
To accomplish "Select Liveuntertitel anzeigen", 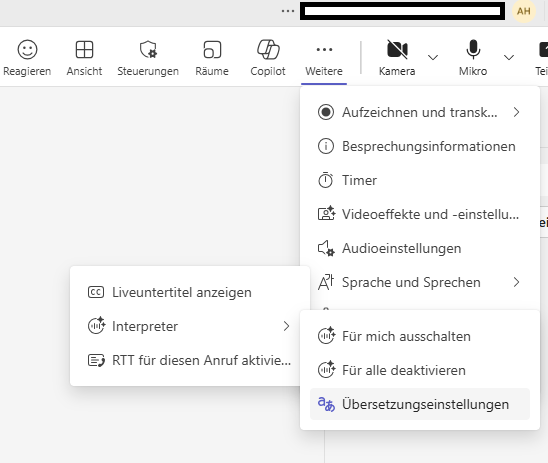I will [190, 292].
